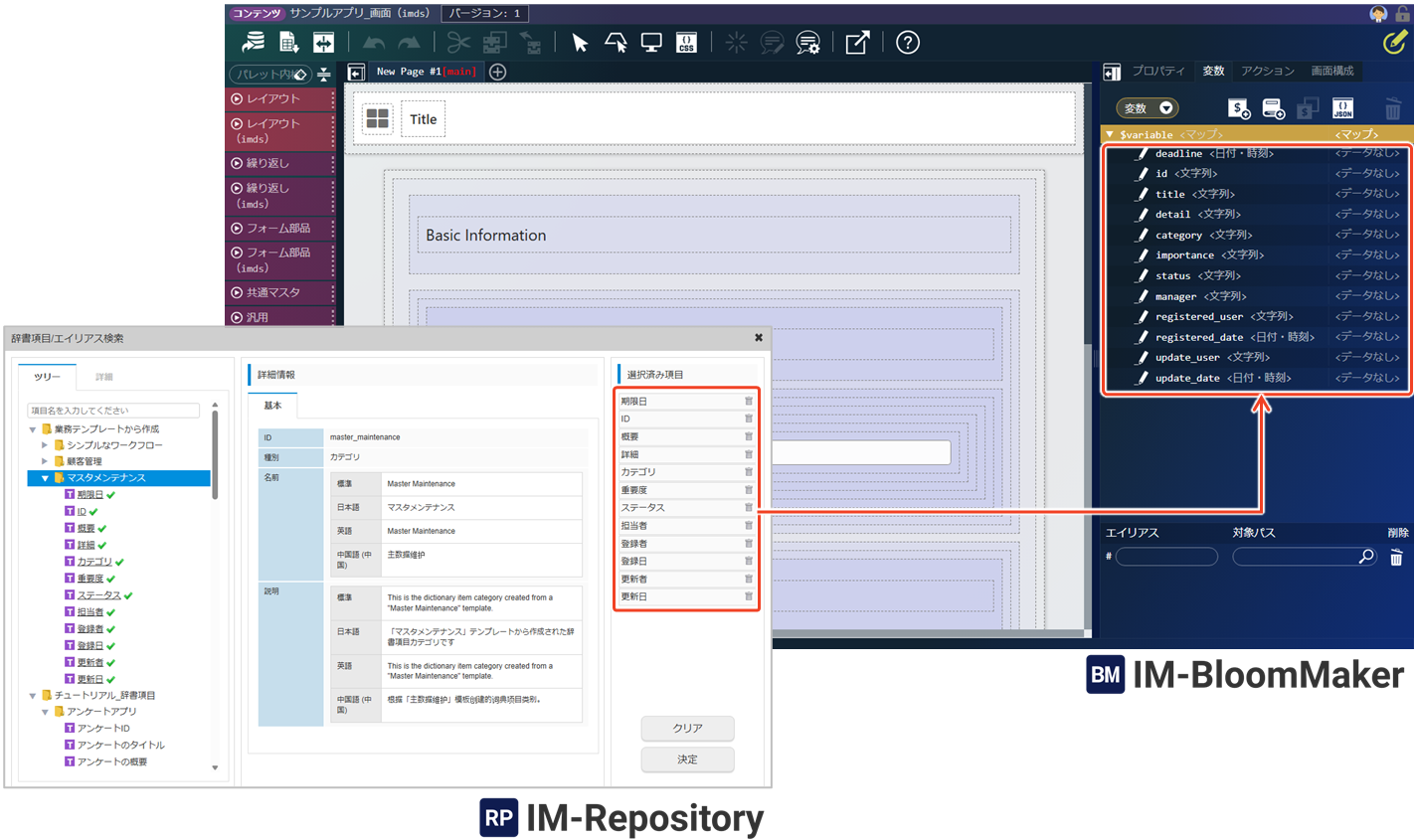Image resolution: width=1417 pixels, height=840 pixels.
Task: Switch to the プロパティ tab
Action: (x=1157, y=72)
